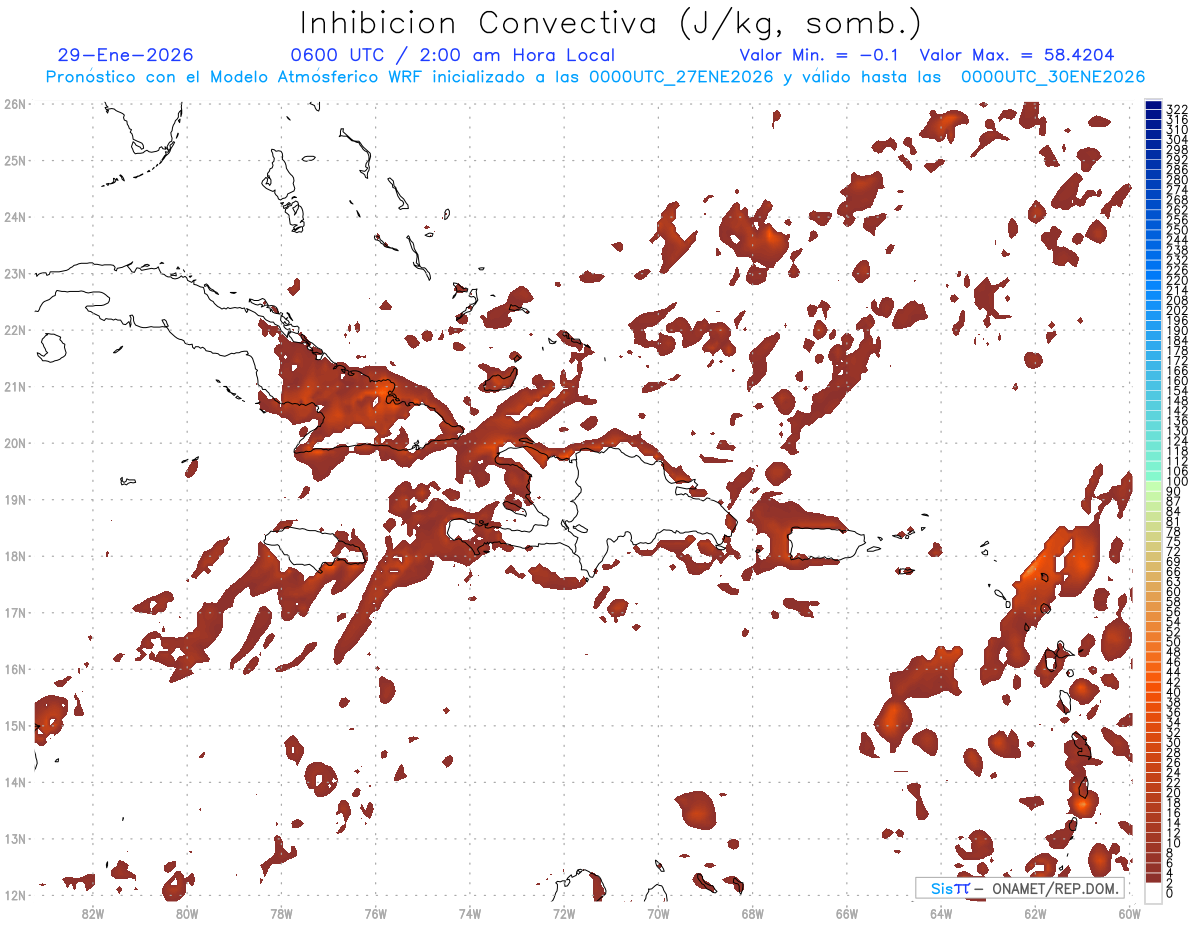
Task: Click the white 0 color bar swatch
Action: [x=1153, y=892]
